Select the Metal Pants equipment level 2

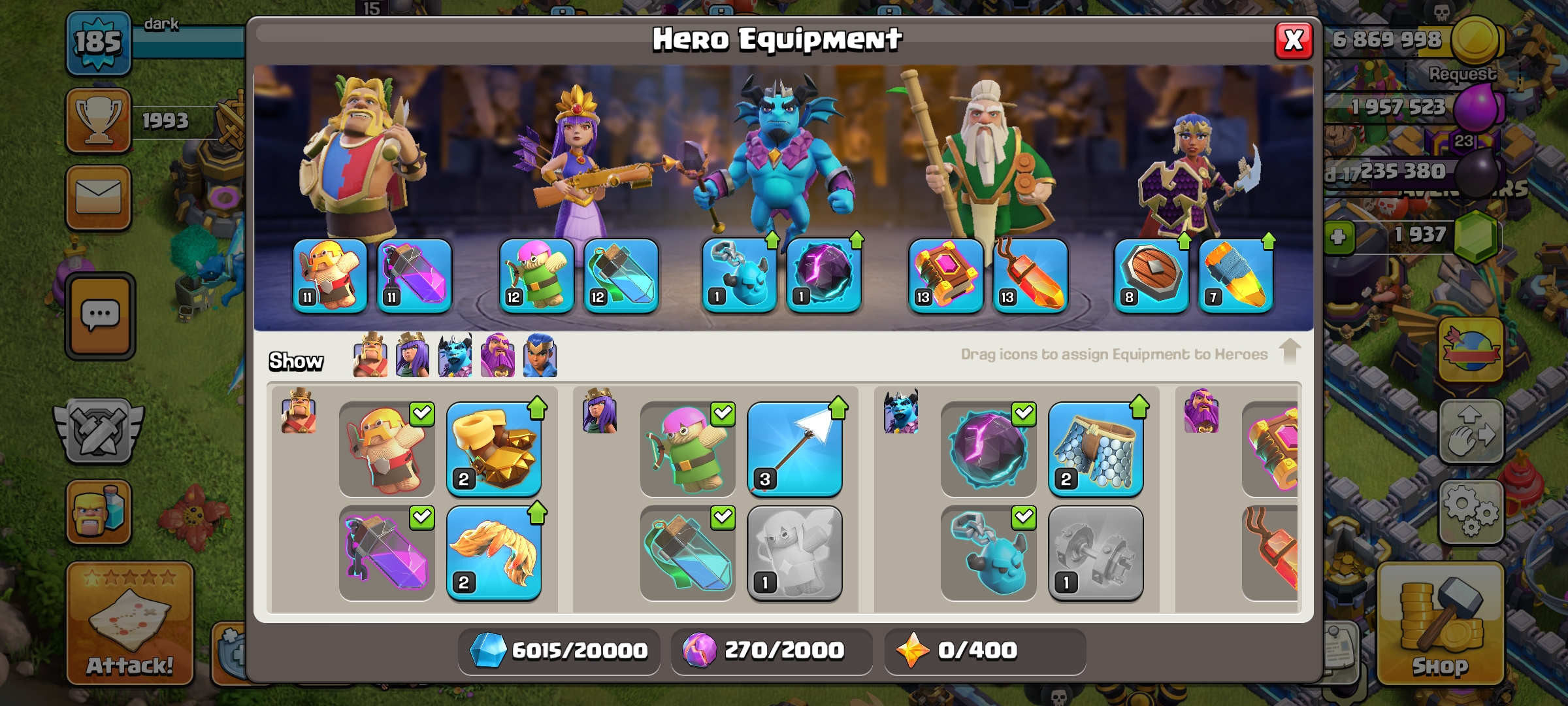pos(1096,450)
